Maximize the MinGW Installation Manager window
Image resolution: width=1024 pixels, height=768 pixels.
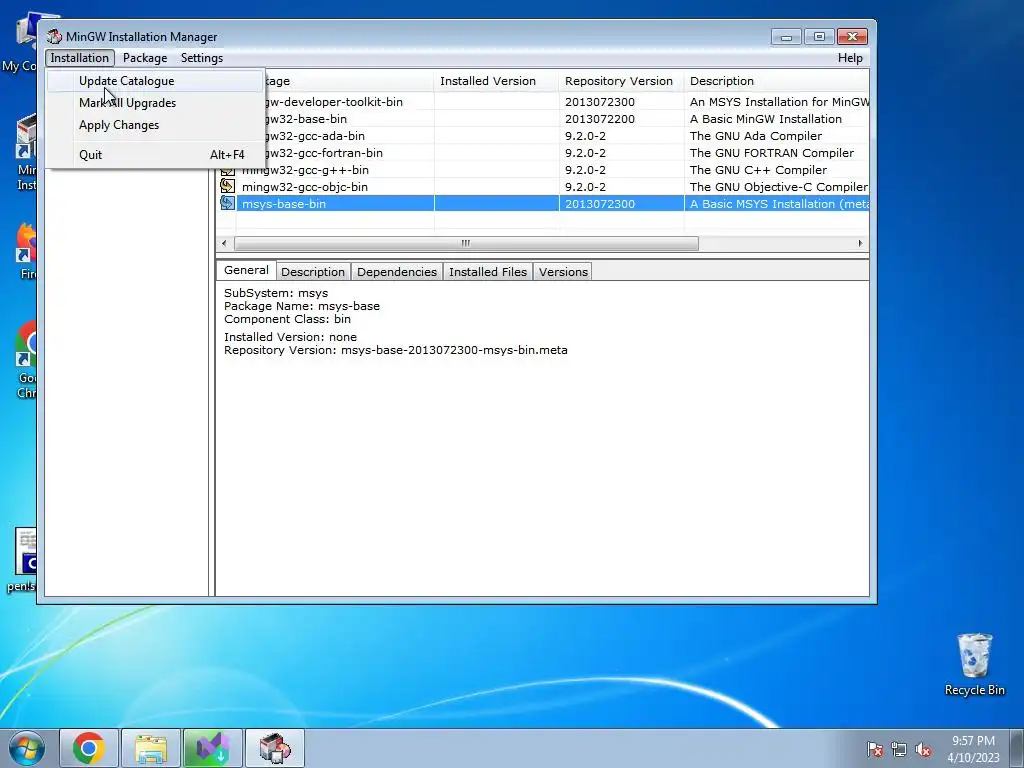819,37
